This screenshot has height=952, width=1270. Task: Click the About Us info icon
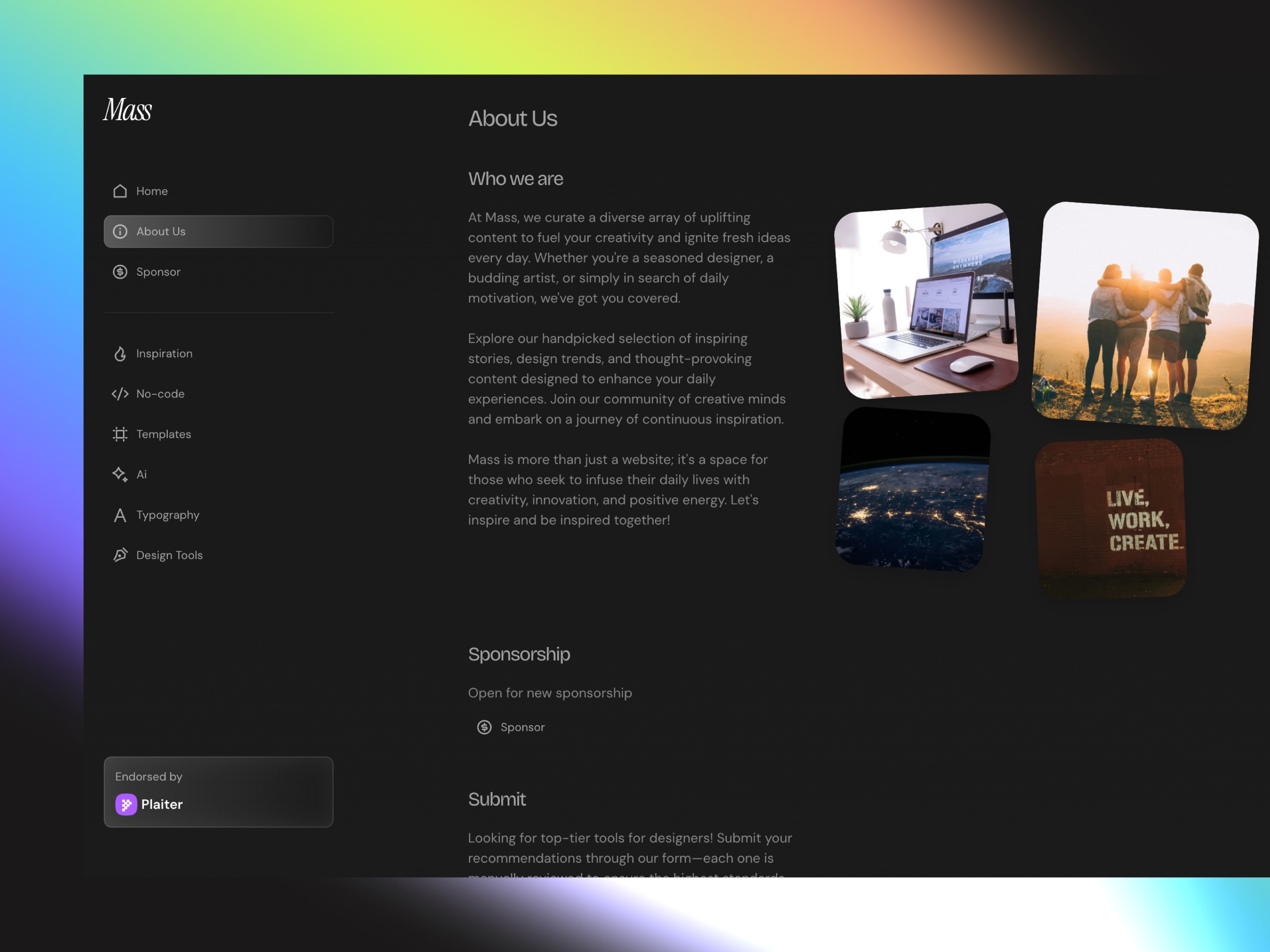pyautogui.click(x=120, y=231)
